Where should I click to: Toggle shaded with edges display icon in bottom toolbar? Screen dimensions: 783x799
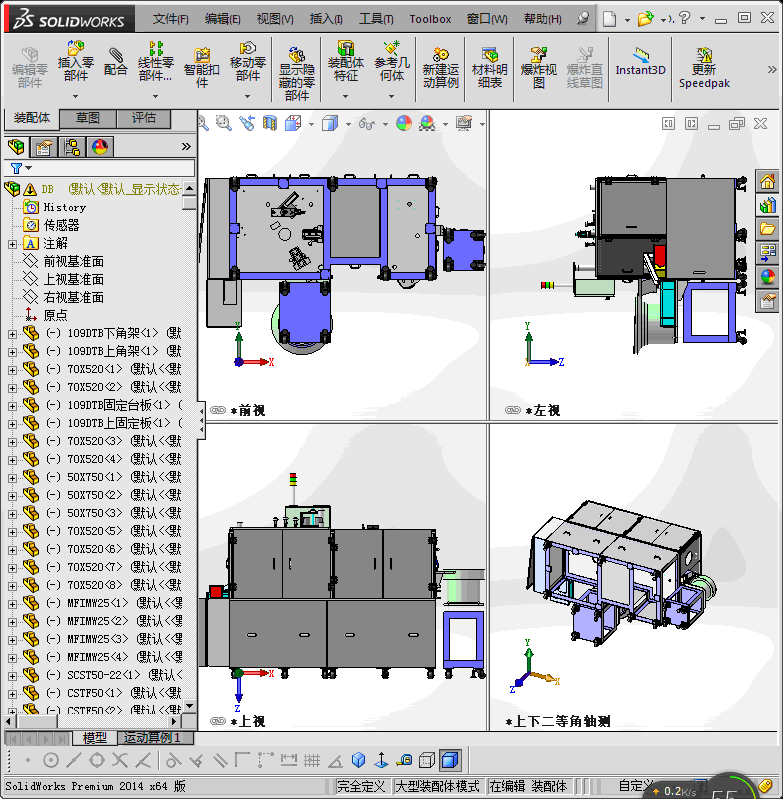click(x=450, y=760)
